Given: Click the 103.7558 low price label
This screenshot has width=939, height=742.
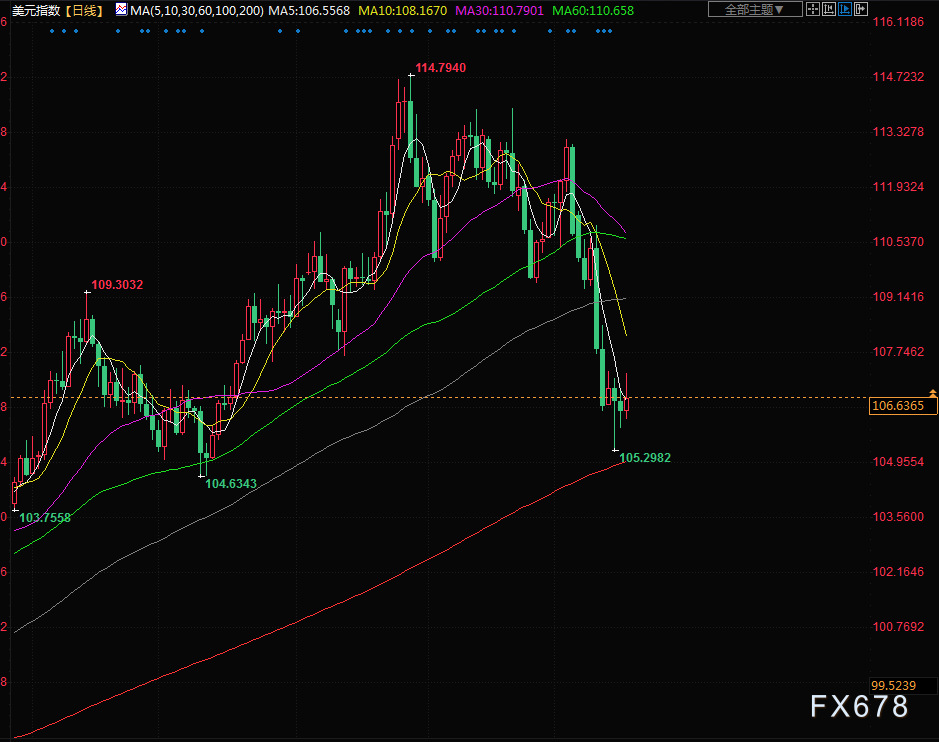Looking at the screenshot, I should tap(45, 517).
